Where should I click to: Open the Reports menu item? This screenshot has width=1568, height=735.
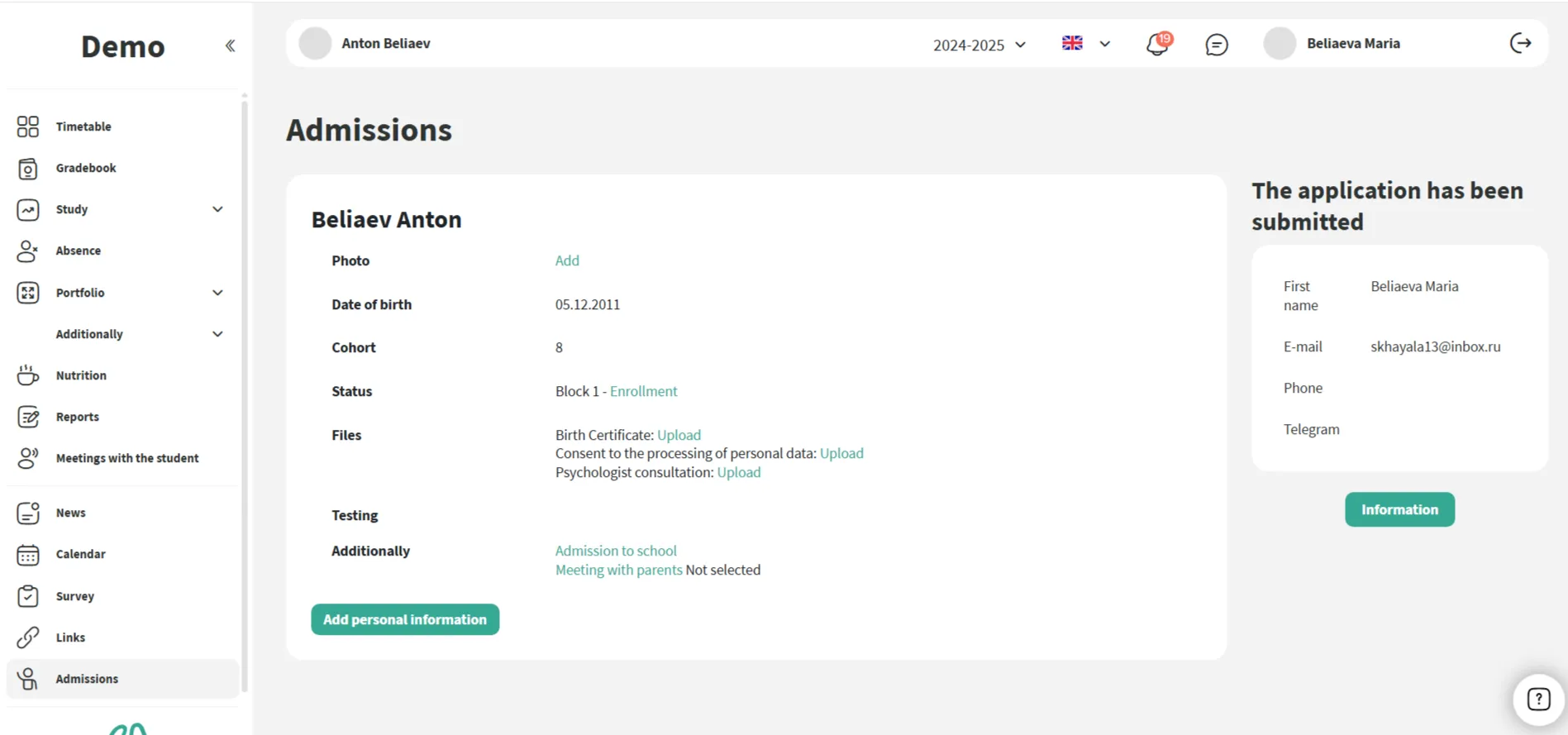tap(77, 417)
